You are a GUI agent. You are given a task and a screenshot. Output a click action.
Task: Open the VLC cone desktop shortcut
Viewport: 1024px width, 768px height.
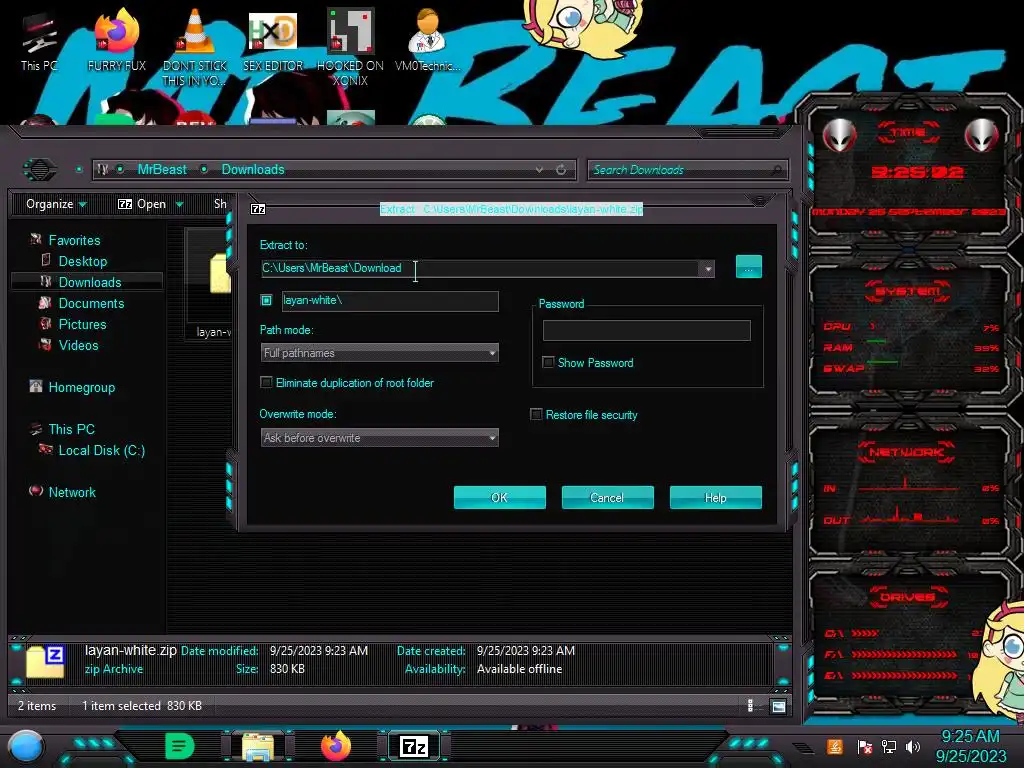click(194, 47)
